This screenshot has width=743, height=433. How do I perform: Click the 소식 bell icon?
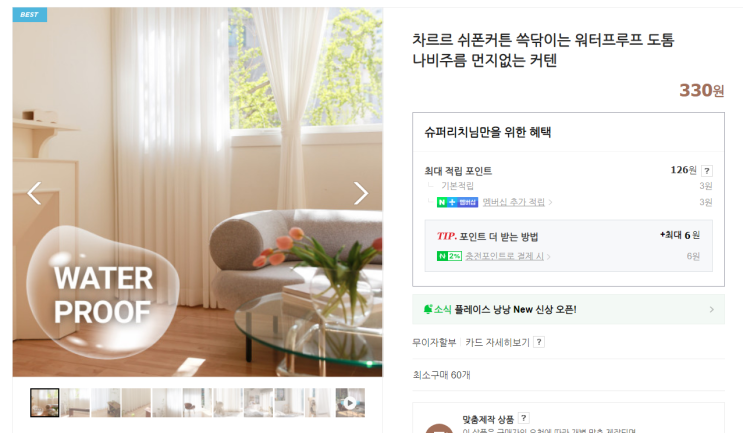tap(428, 309)
